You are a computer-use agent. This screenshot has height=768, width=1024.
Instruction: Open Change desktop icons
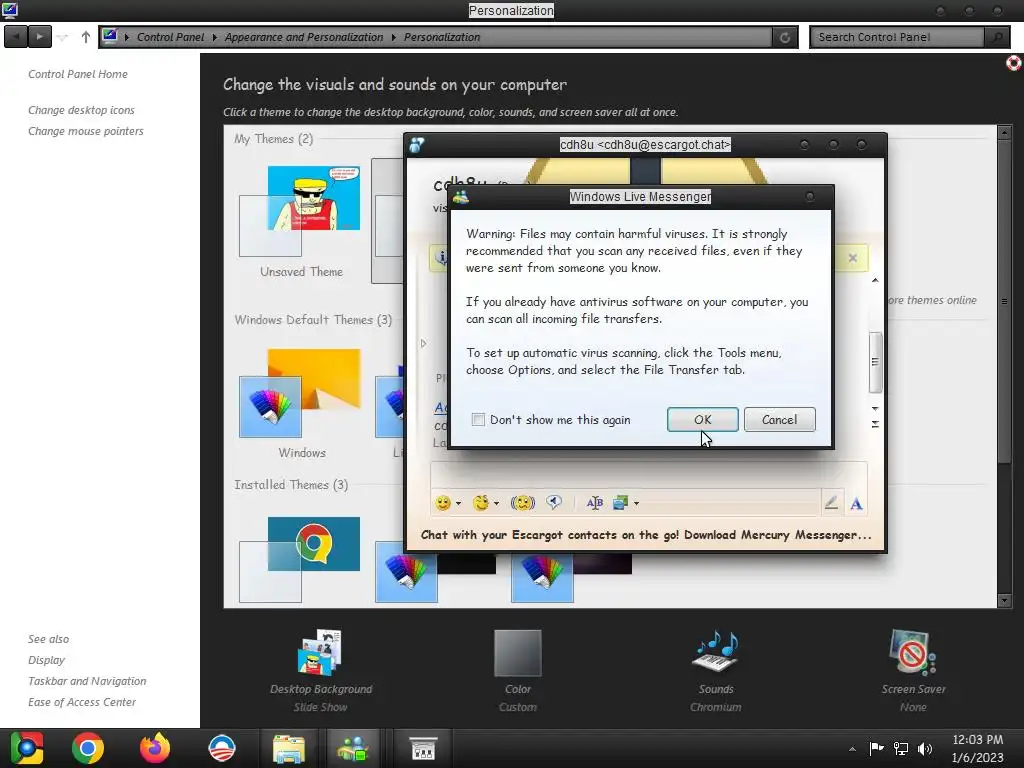[81, 110]
